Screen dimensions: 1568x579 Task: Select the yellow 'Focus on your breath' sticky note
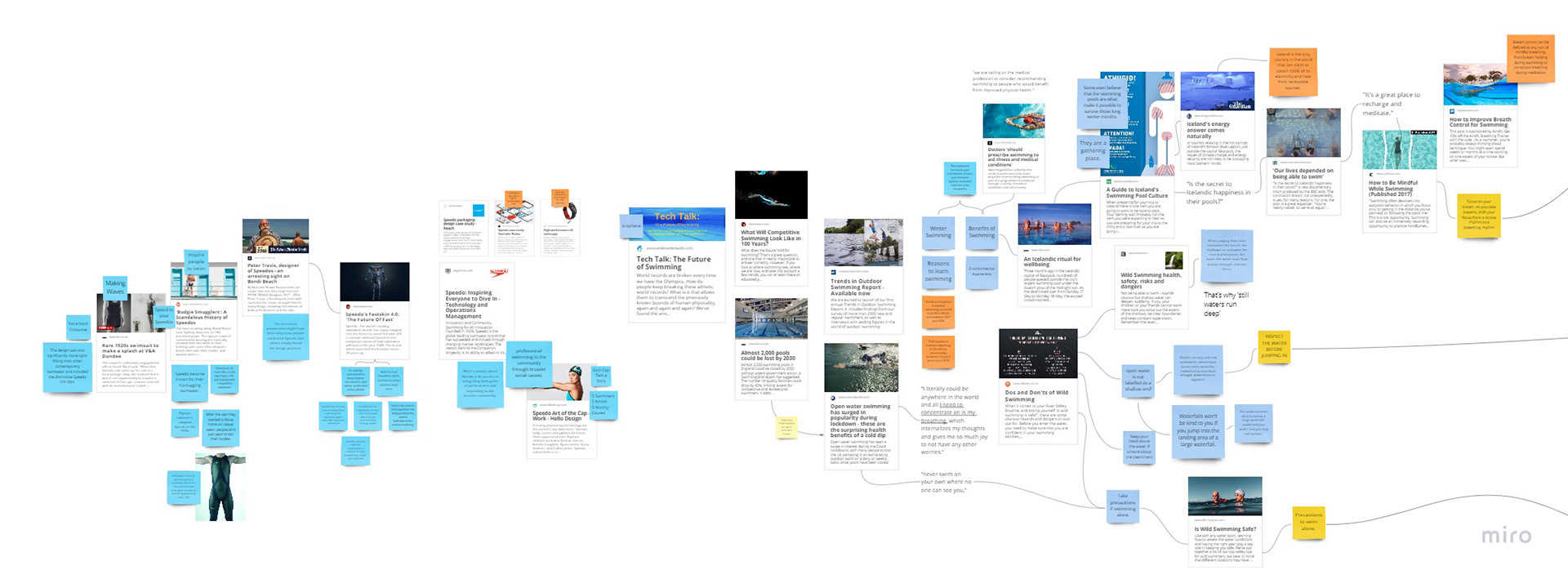(1478, 216)
